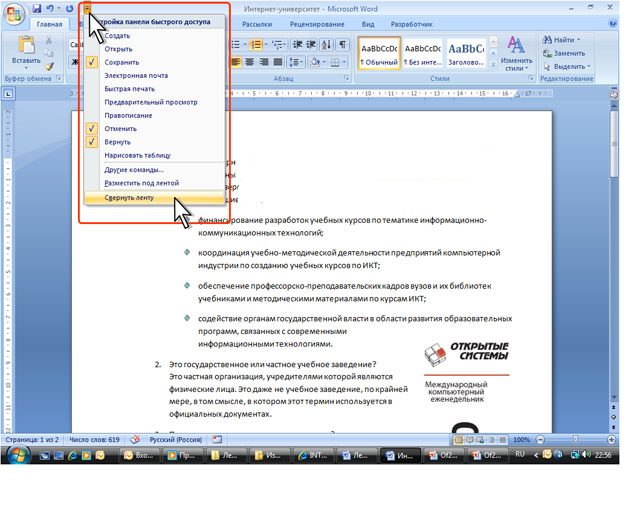Viewport: 640px width, 512px height.
Task: Click the Save icon in Quick Access toolbar
Action: pos(37,9)
